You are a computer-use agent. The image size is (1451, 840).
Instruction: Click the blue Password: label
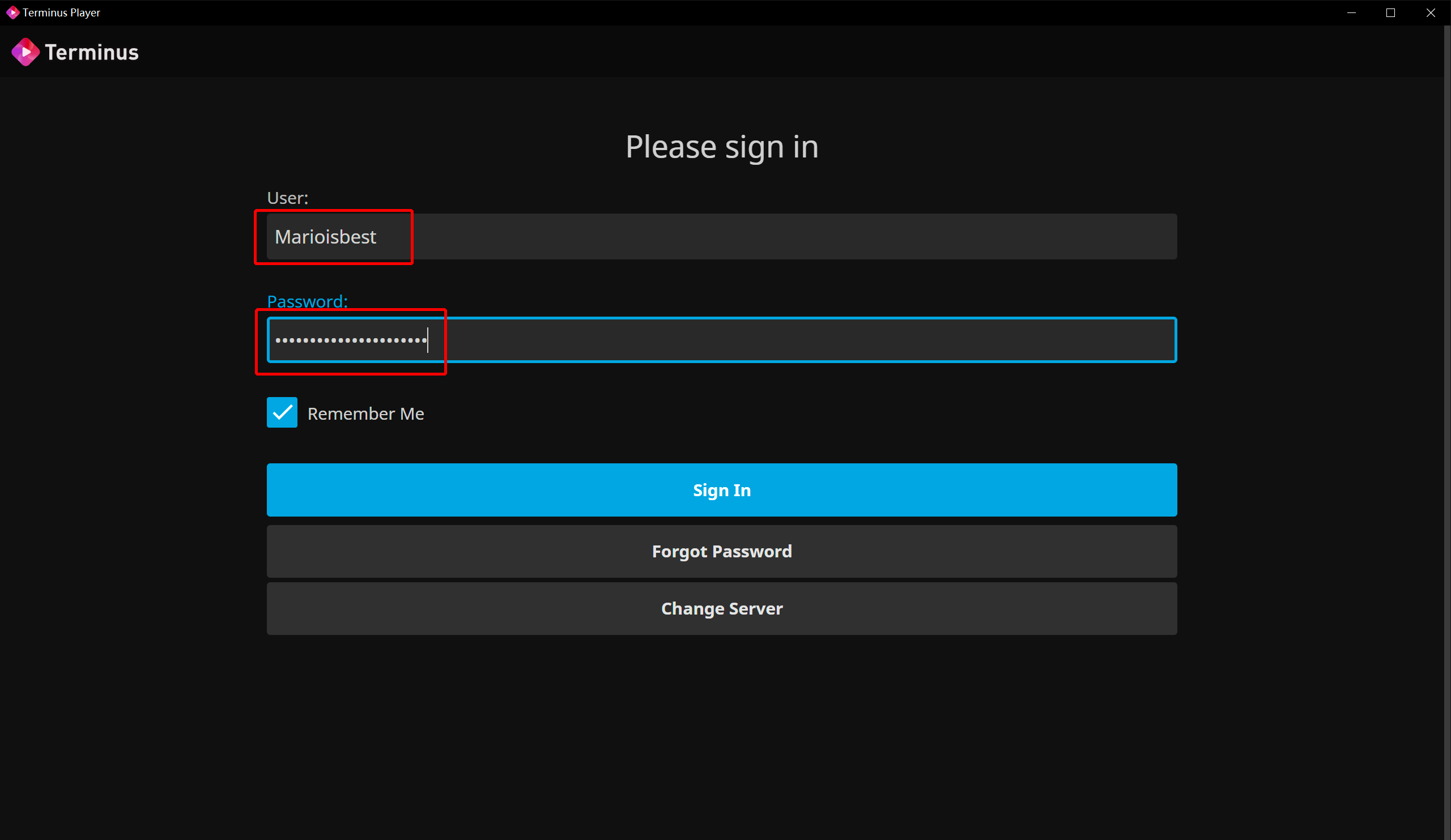pyautogui.click(x=307, y=301)
